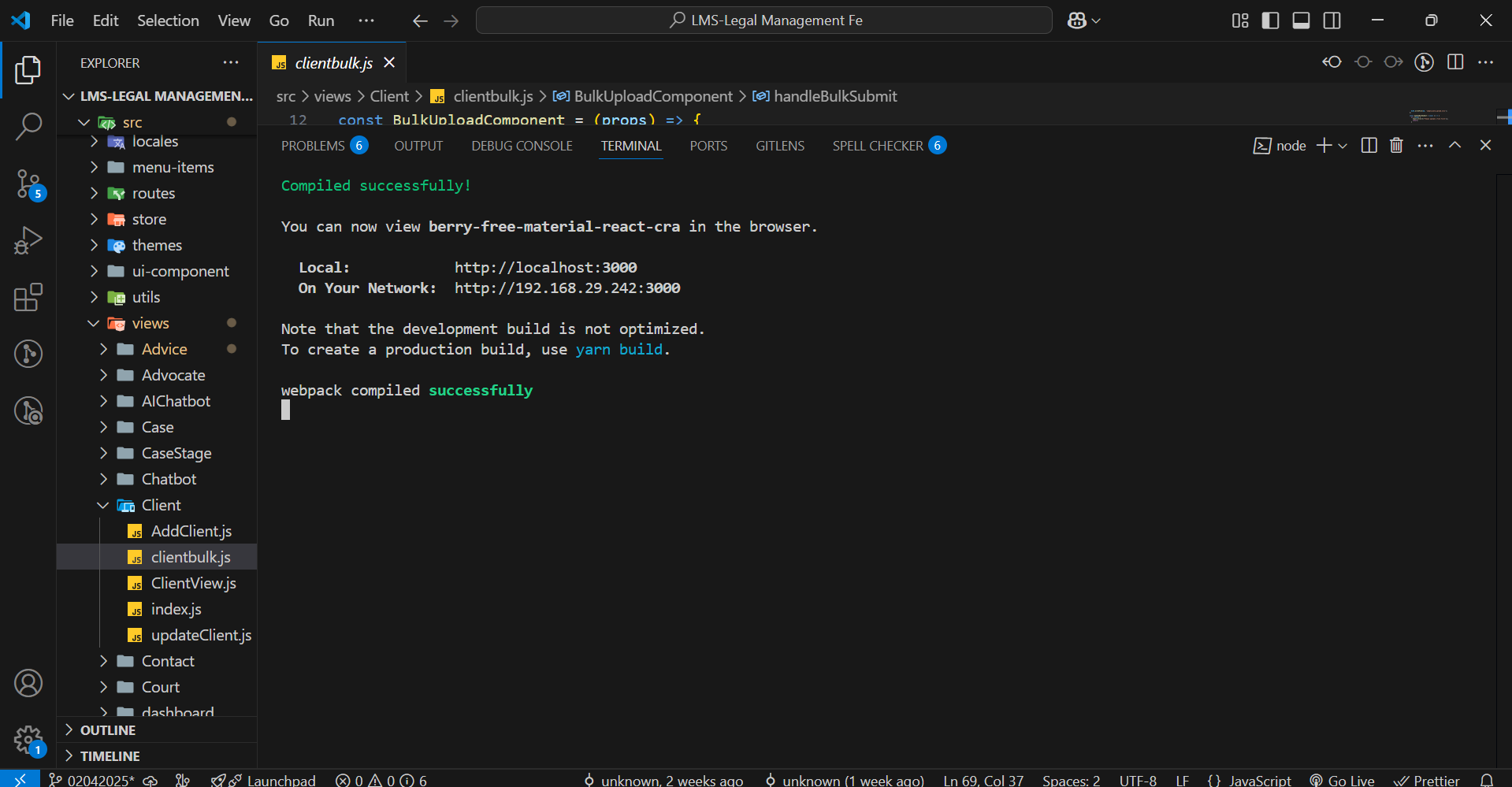This screenshot has width=1512, height=787.
Task: Switch to the PROBLEMS tab
Action: (x=313, y=146)
